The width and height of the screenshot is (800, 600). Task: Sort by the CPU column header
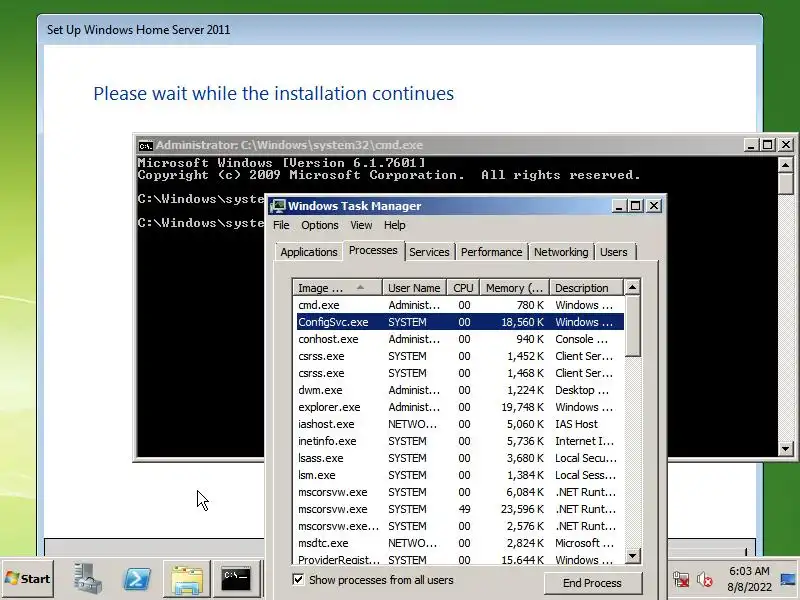463,288
